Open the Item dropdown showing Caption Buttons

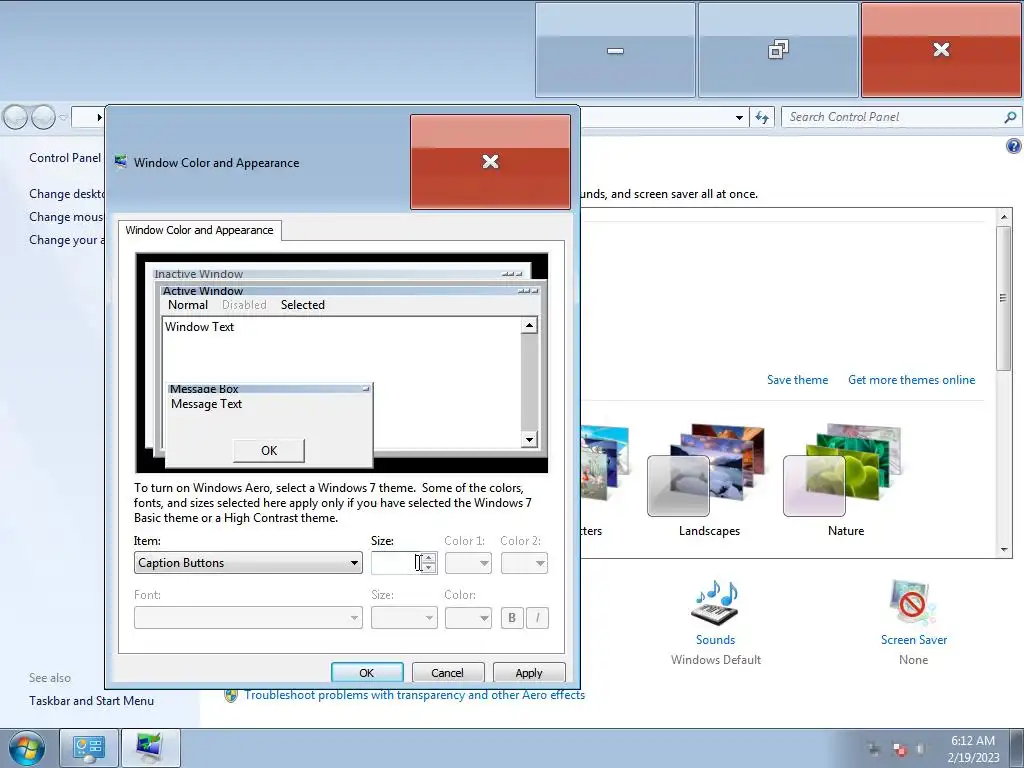(248, 563)
